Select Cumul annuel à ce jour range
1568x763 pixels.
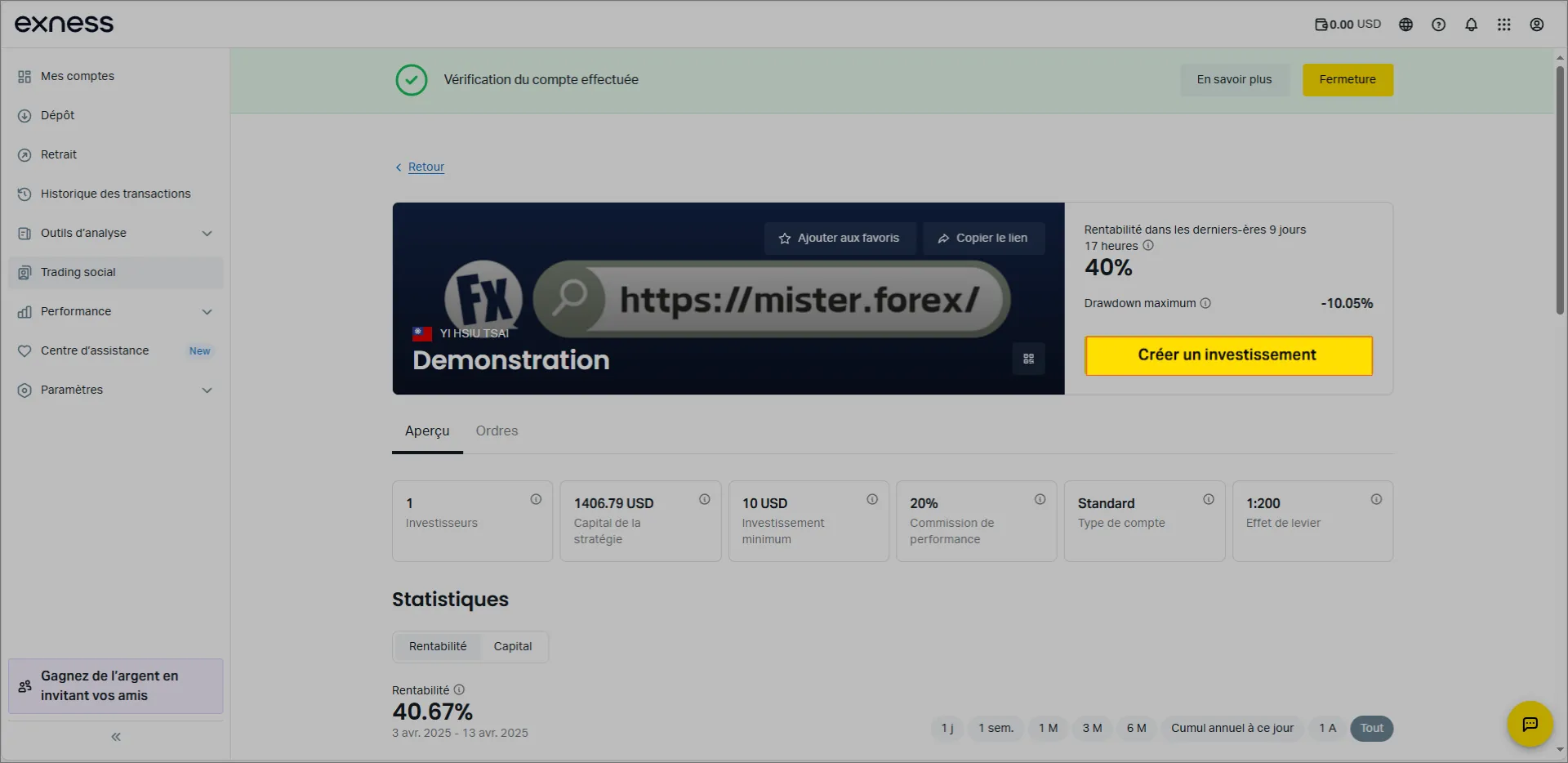click(x=1232, y=728)
